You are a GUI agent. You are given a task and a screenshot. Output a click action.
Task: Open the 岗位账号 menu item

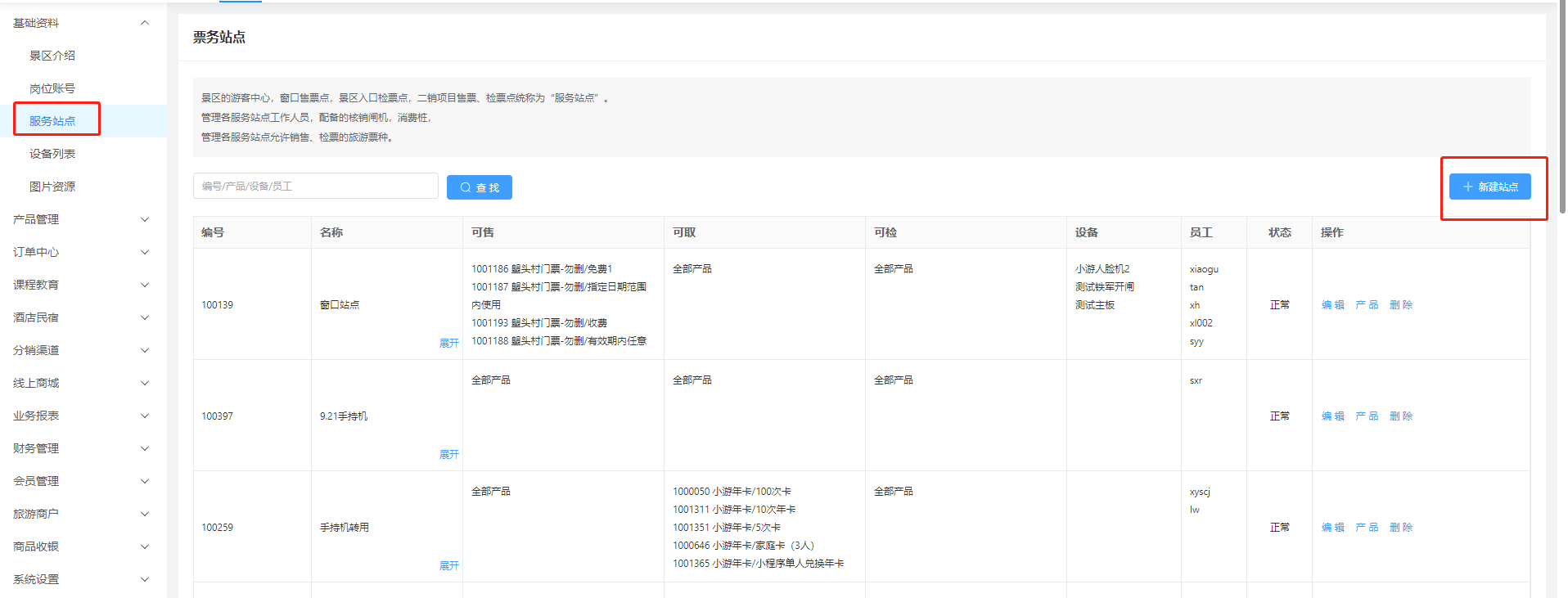coord(52,88)
